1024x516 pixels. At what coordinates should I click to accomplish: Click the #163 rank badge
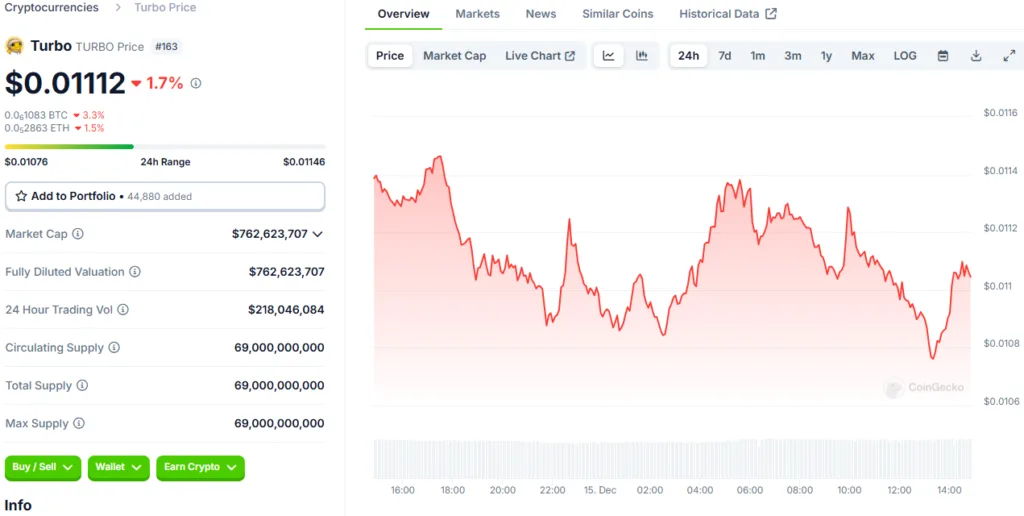coord(167,46)
